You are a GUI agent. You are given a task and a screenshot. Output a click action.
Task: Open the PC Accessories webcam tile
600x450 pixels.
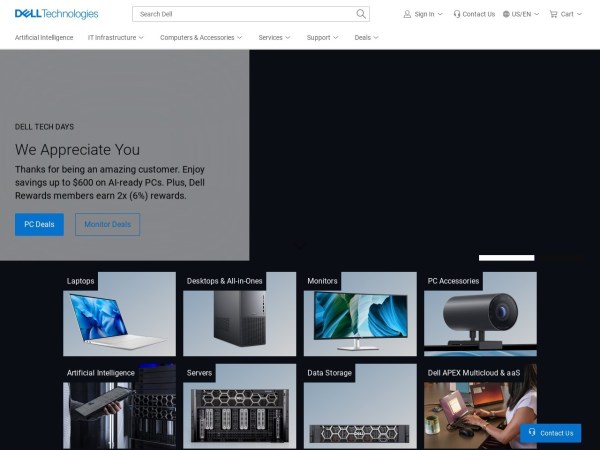480,320
